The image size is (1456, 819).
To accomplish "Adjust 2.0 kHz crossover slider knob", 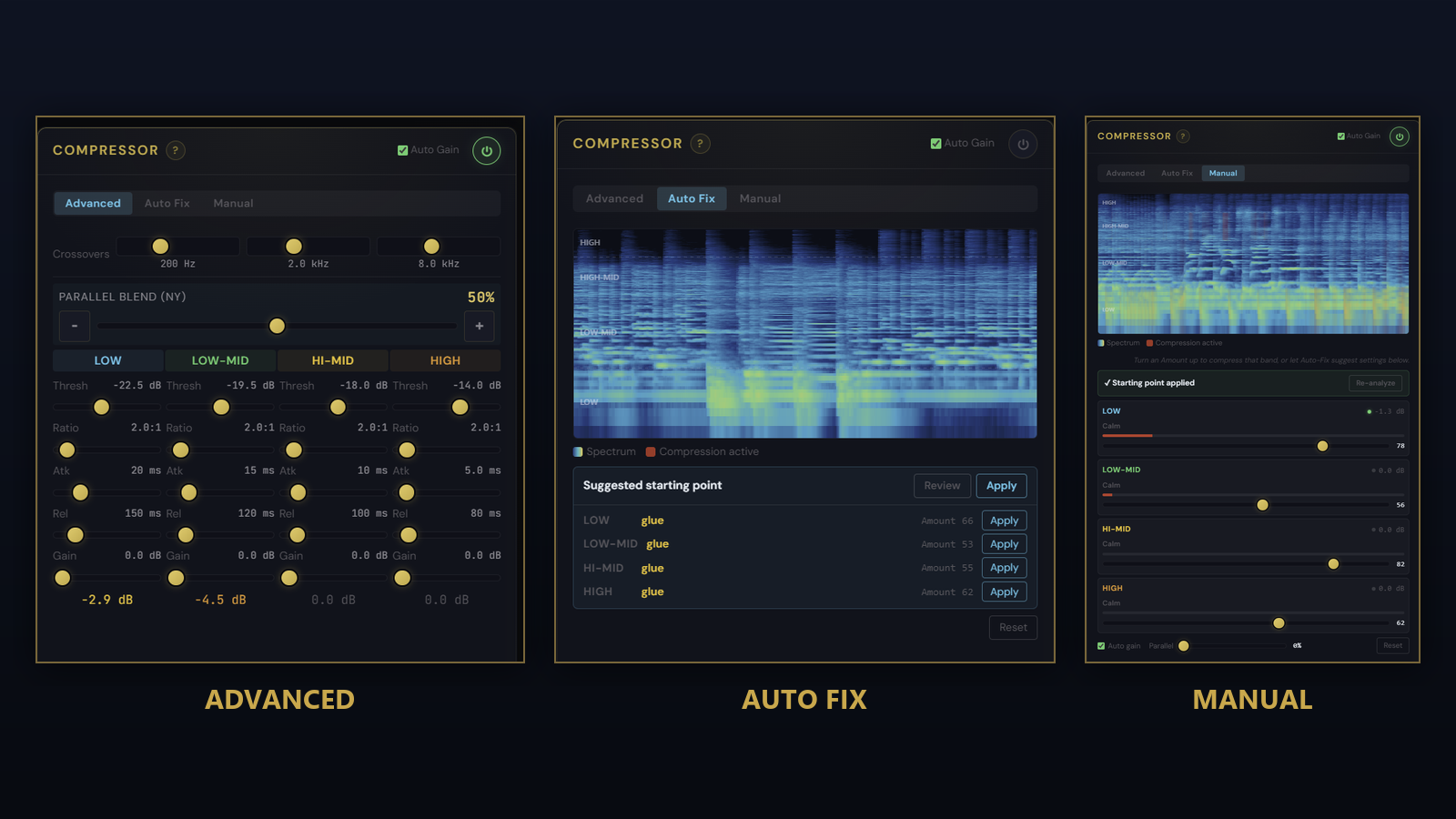I will tap(294, 246).
